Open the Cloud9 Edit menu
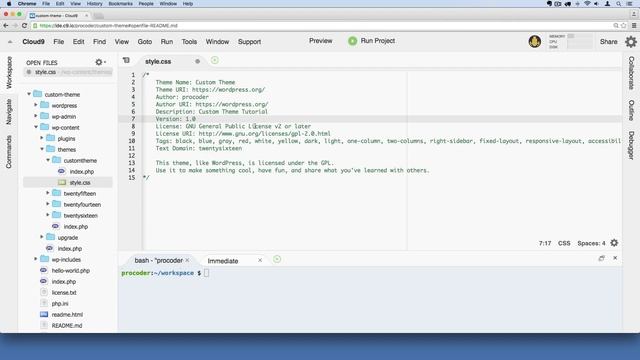This screenshot has height=360, width=640. coord(78,42)
